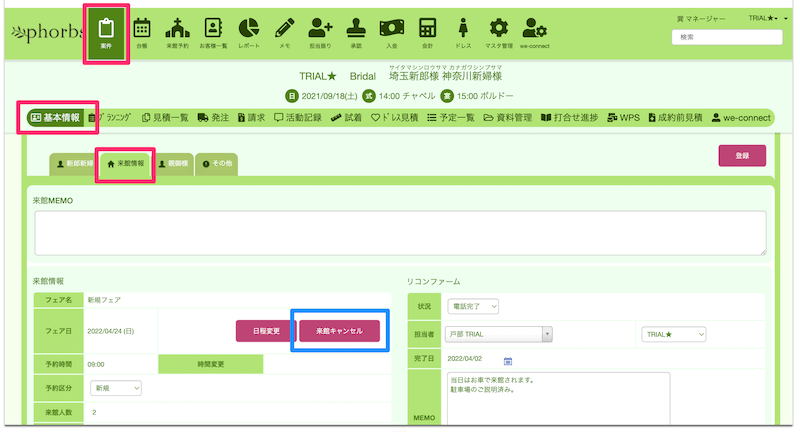This screenshot has height=432, width=800.
Task: Select 基本情報 in the sub menu
Action: (56, 118)
